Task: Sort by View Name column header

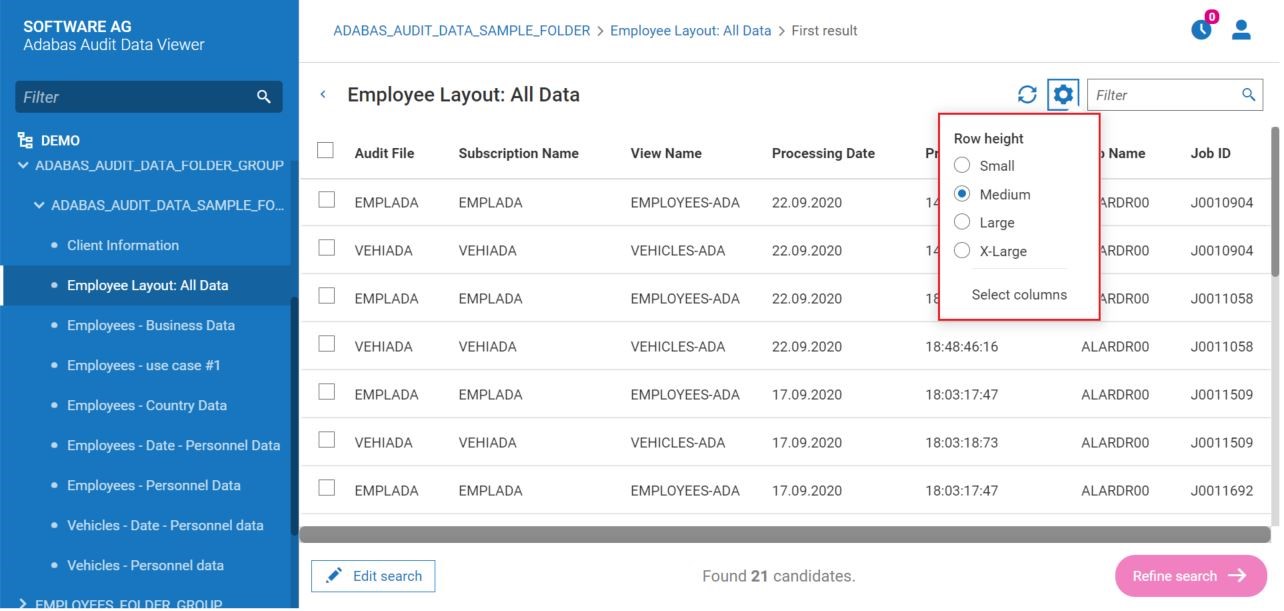Action: click(666, 153)
